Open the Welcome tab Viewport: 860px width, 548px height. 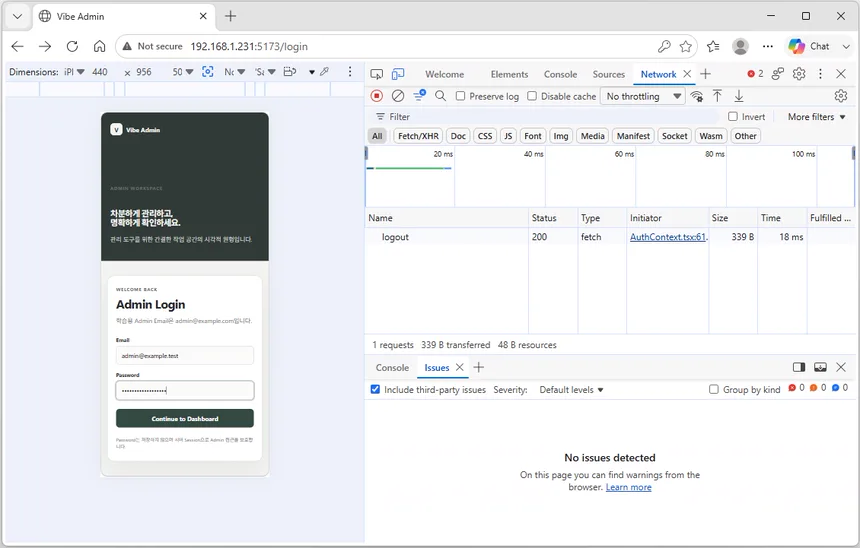[445, 74]
